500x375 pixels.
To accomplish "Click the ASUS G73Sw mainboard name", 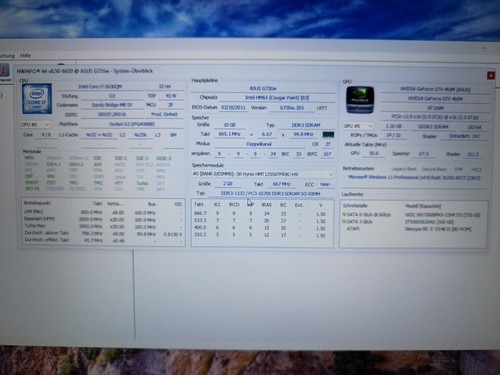I will pyautogui.click(x=263, y=88).
